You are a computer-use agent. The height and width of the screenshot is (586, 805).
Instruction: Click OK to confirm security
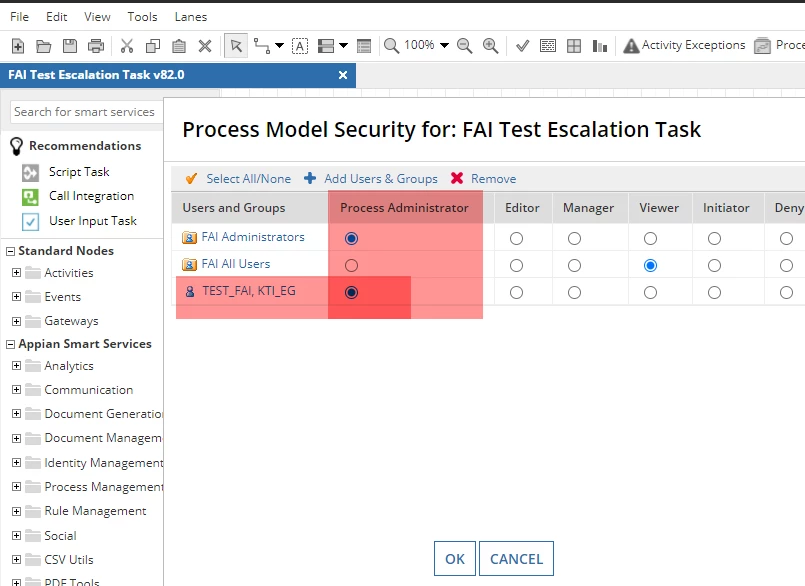tap(455, 559)
